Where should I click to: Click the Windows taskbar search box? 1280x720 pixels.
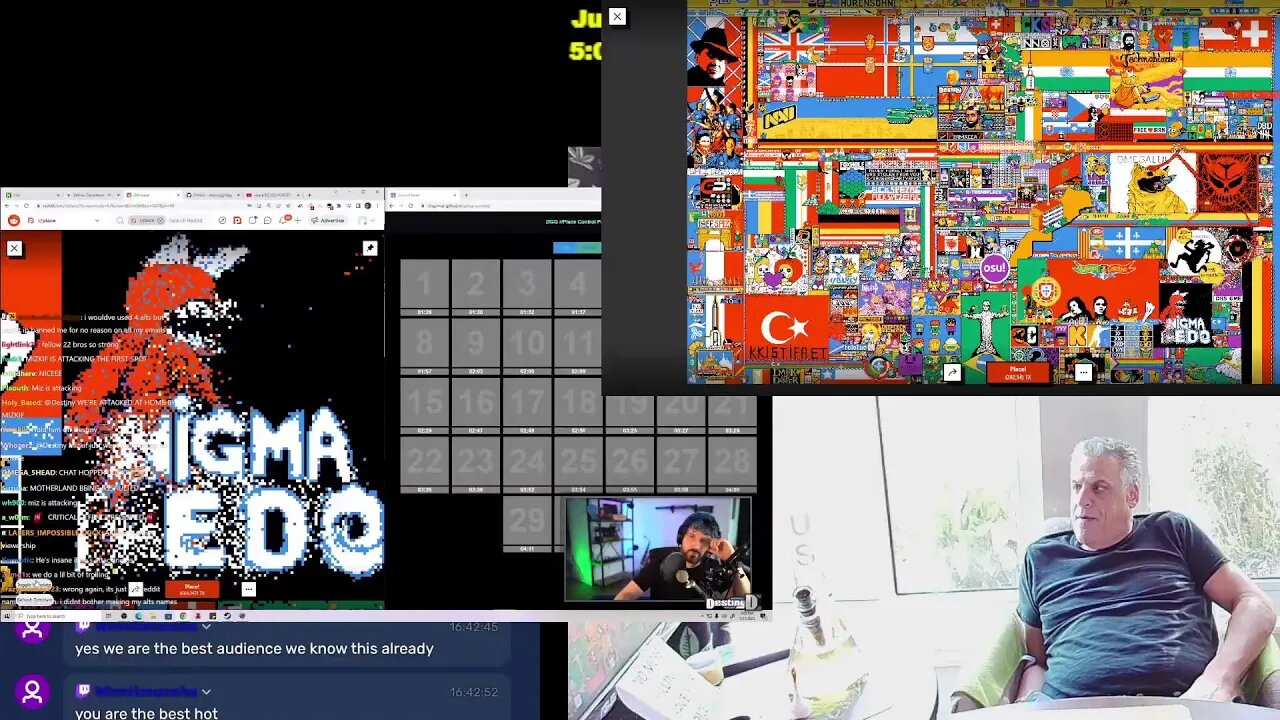point(57,616)
